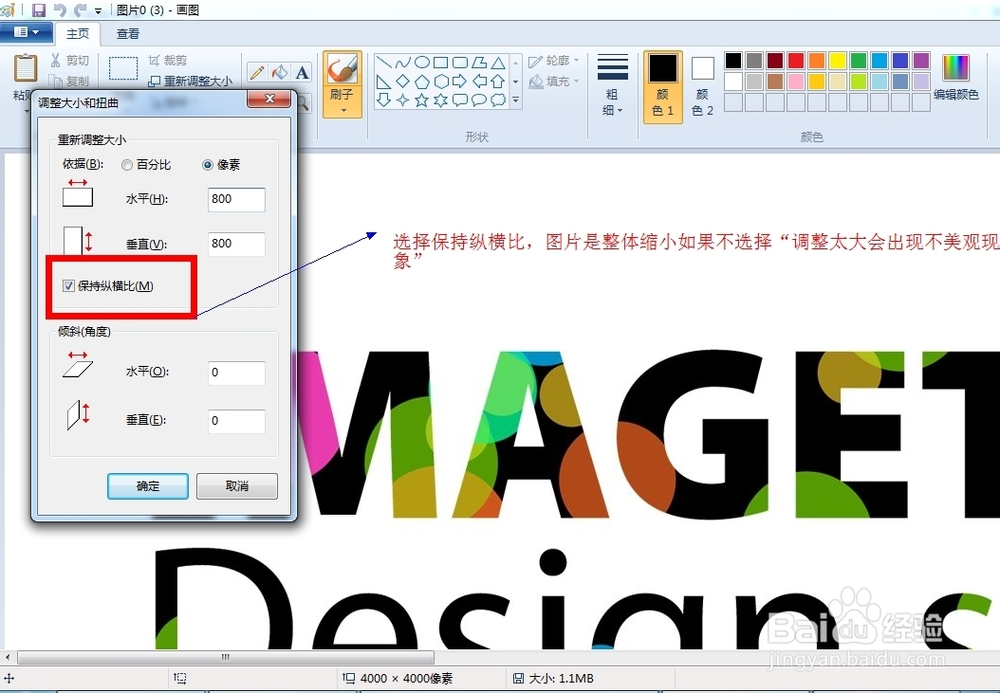
Task: Click the horizontal scrollbar left arrow
Action: pos(8,657)
